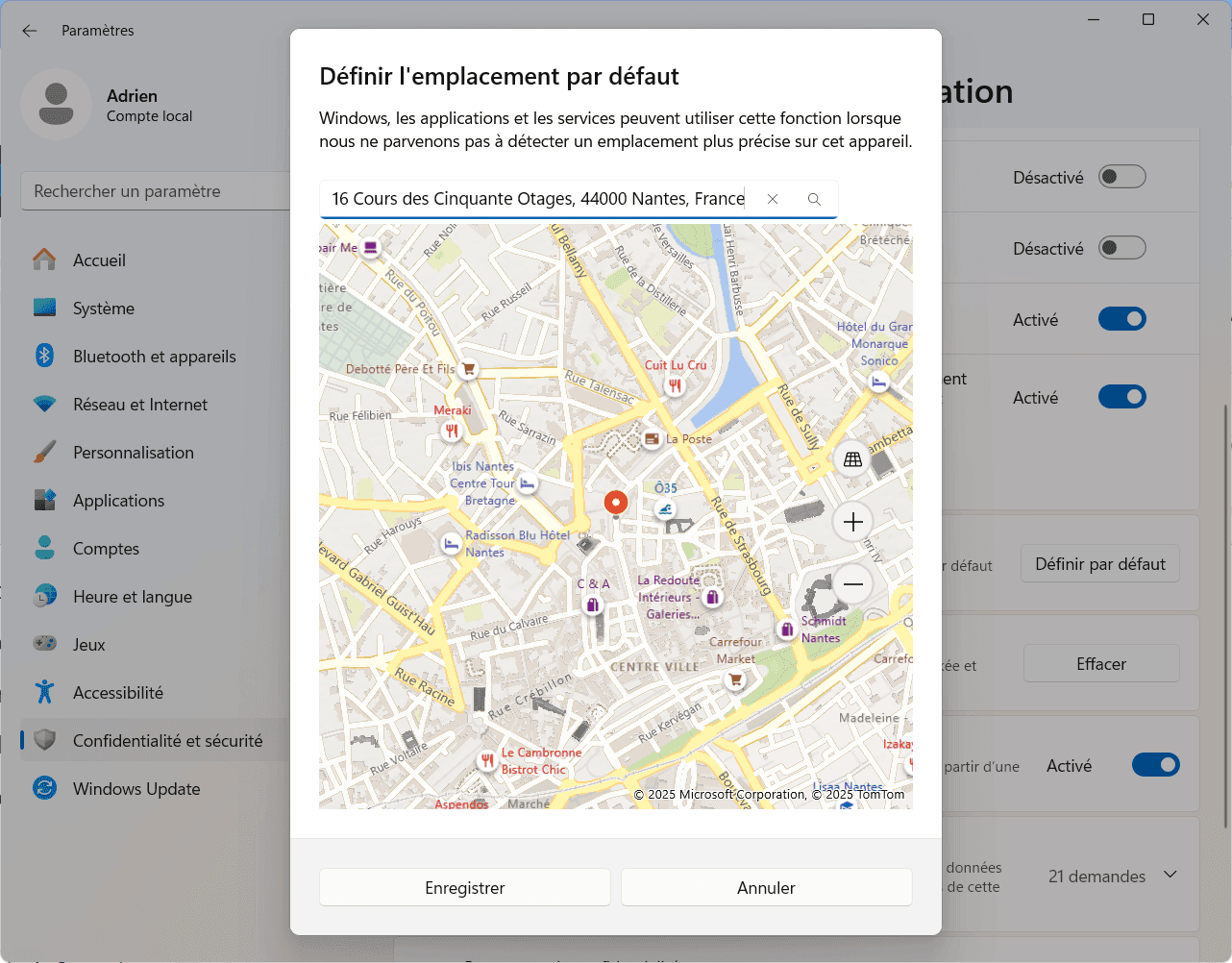Turn off the Activé switch beside 'partir d'une'

[1156, 765]
